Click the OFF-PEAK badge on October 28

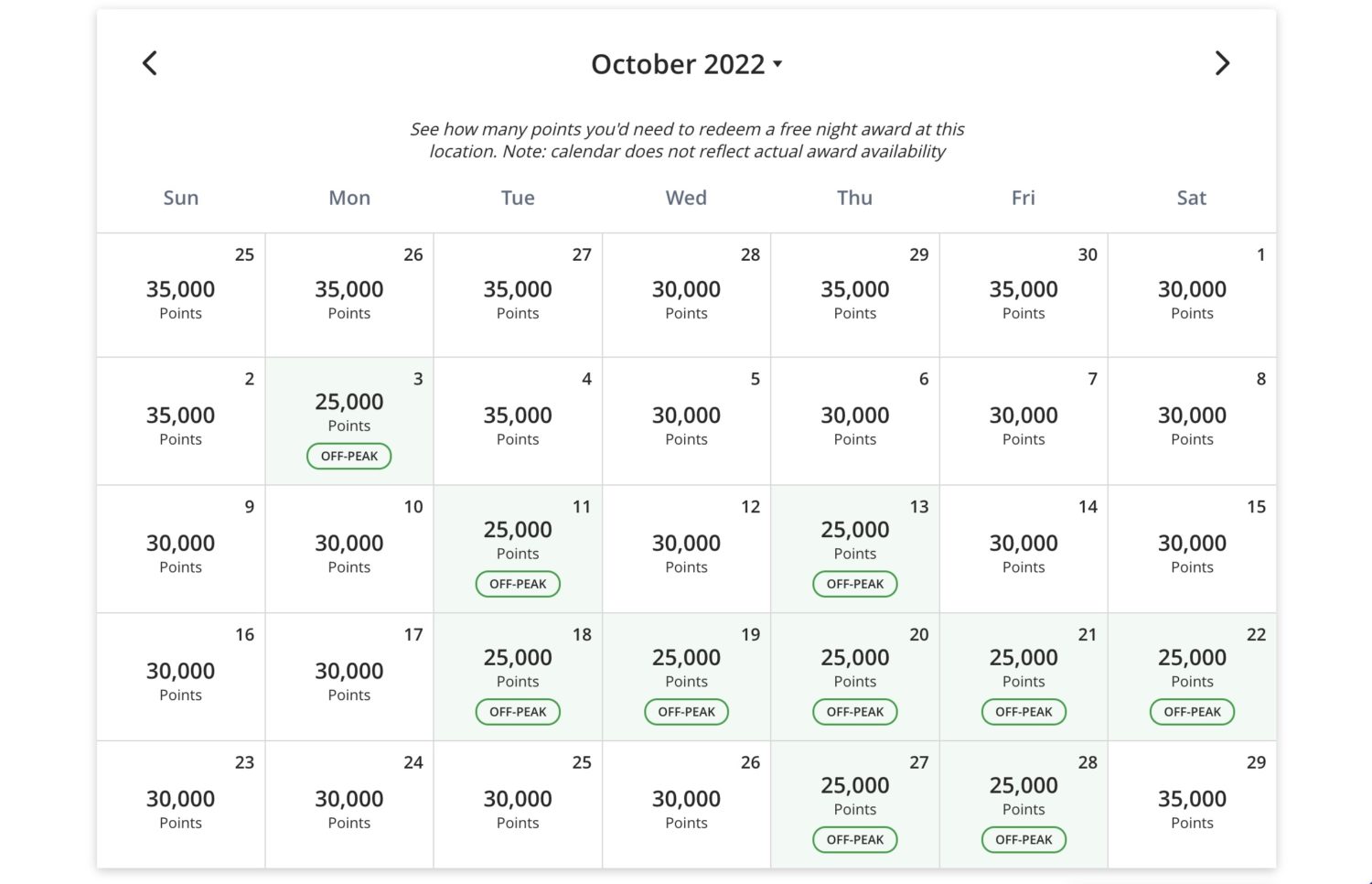click(x=1024, y=839)
